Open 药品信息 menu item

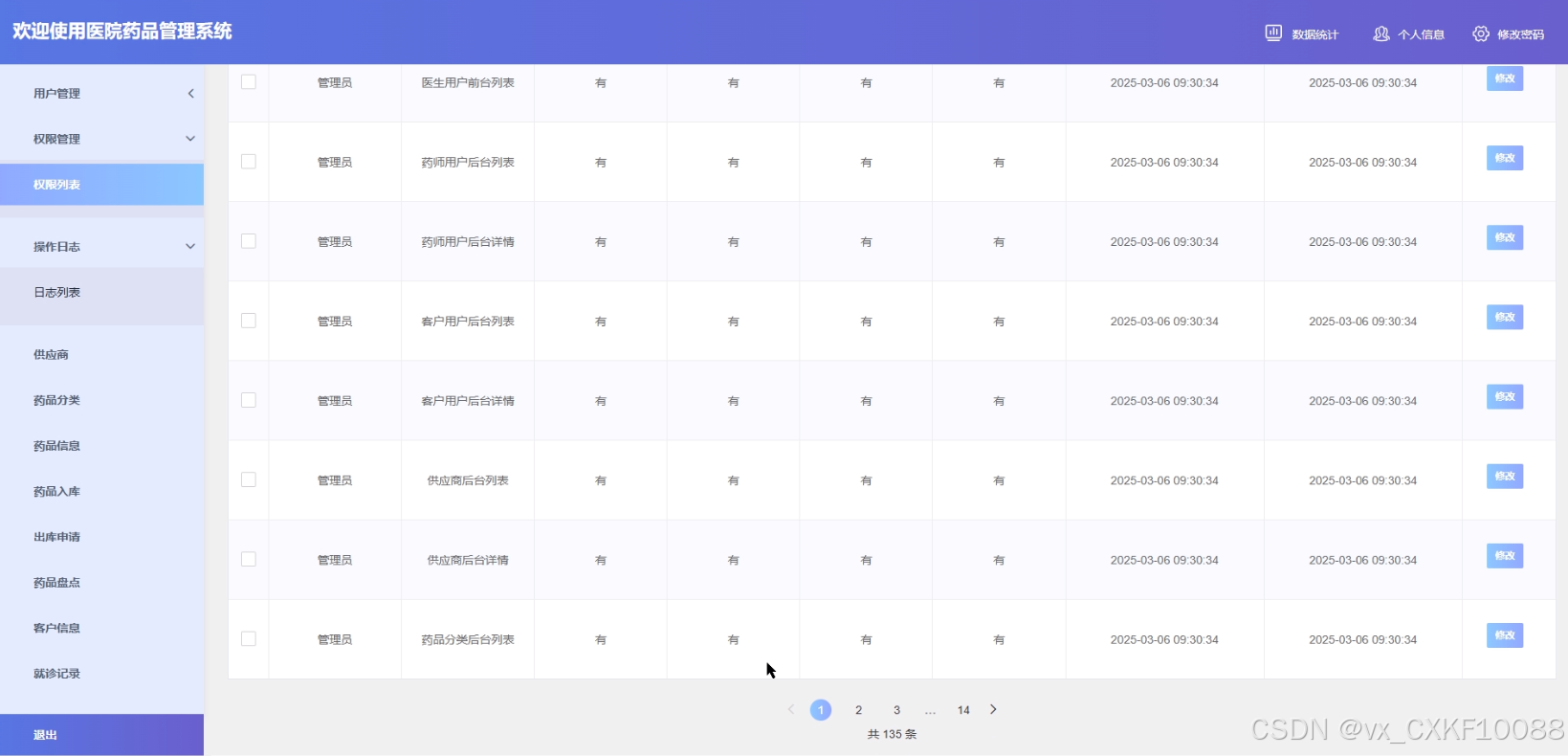point(101,446)
